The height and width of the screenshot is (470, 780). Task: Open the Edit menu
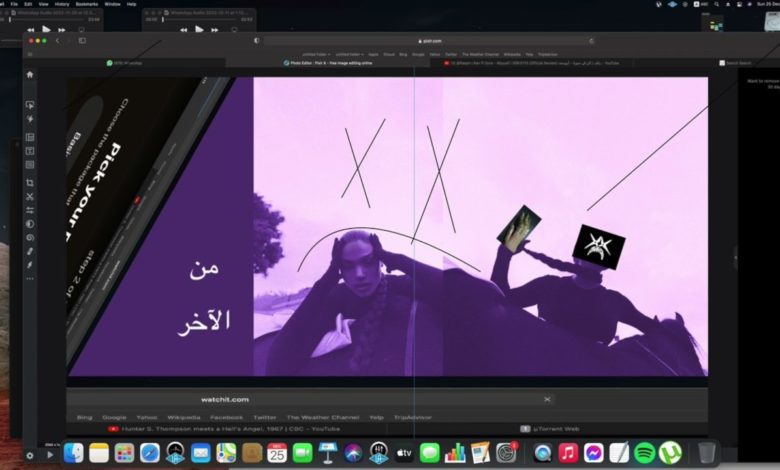pyautogui.click(x=28, y=3)
